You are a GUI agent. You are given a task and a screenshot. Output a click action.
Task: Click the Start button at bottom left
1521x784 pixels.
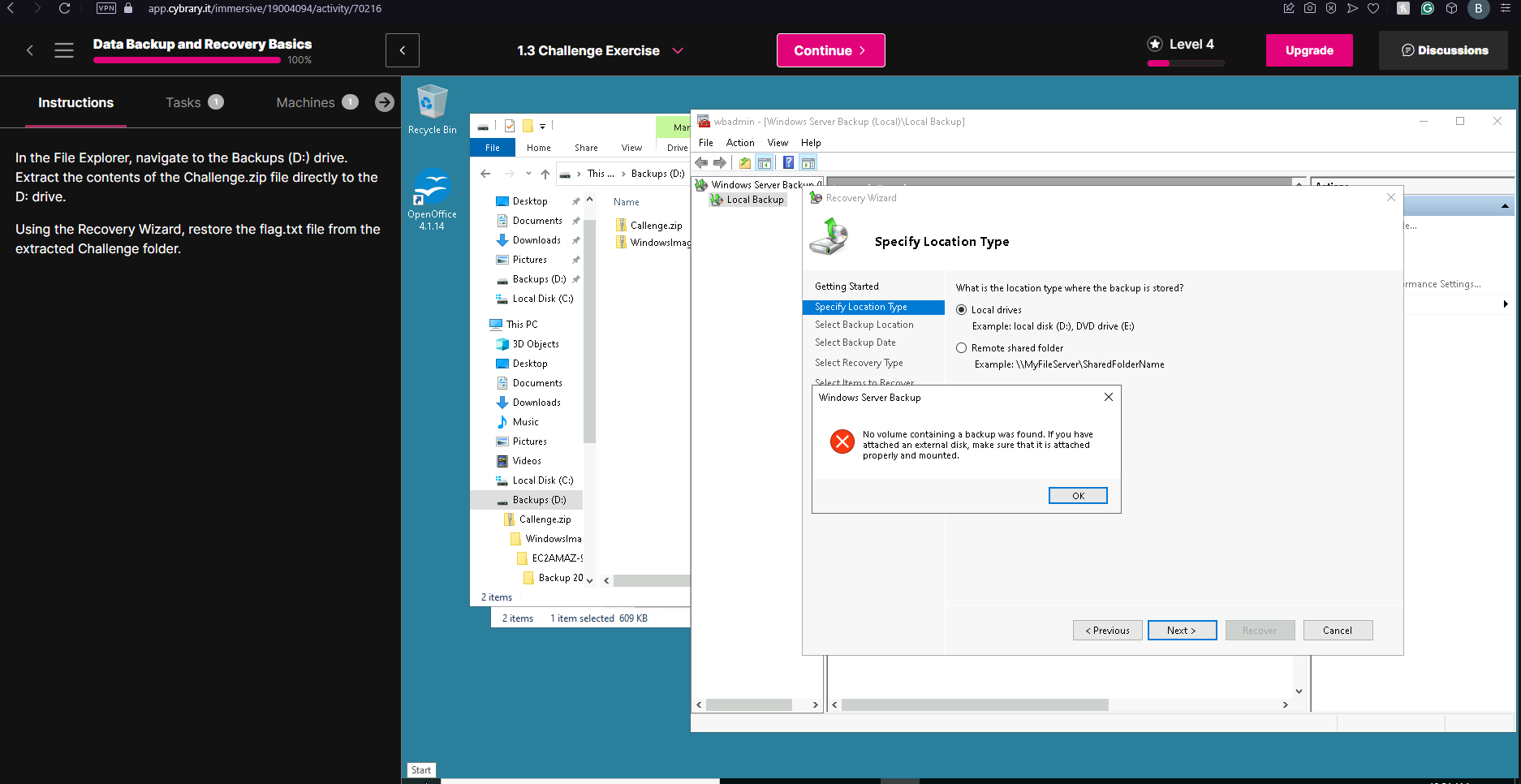(420, 770)
